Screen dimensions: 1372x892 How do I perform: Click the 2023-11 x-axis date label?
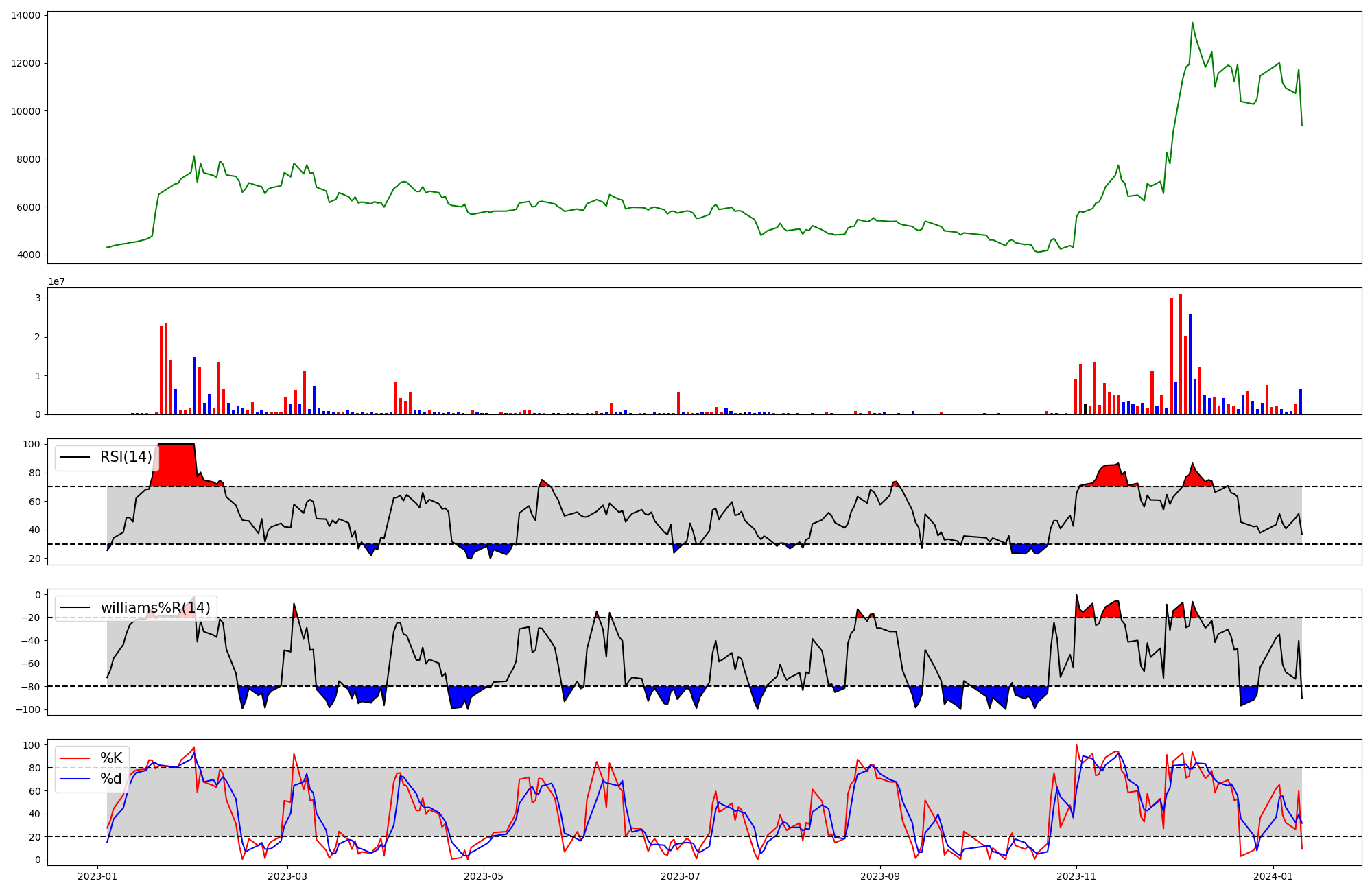tap(1076, 876)
